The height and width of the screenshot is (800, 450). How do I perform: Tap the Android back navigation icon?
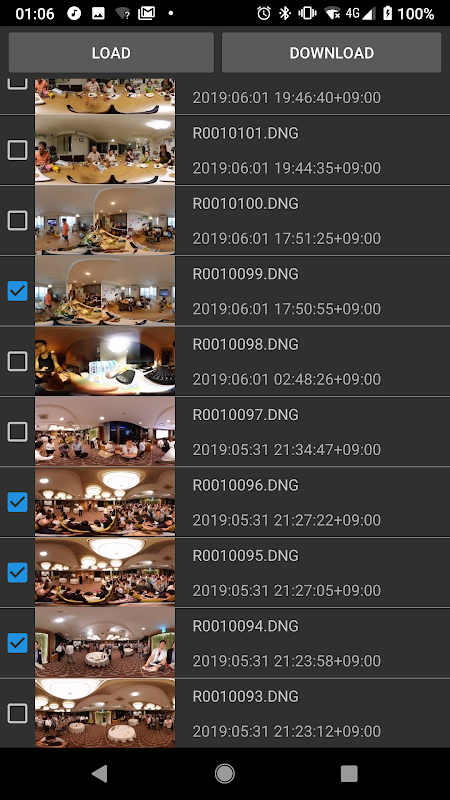(x=99, y=773)
